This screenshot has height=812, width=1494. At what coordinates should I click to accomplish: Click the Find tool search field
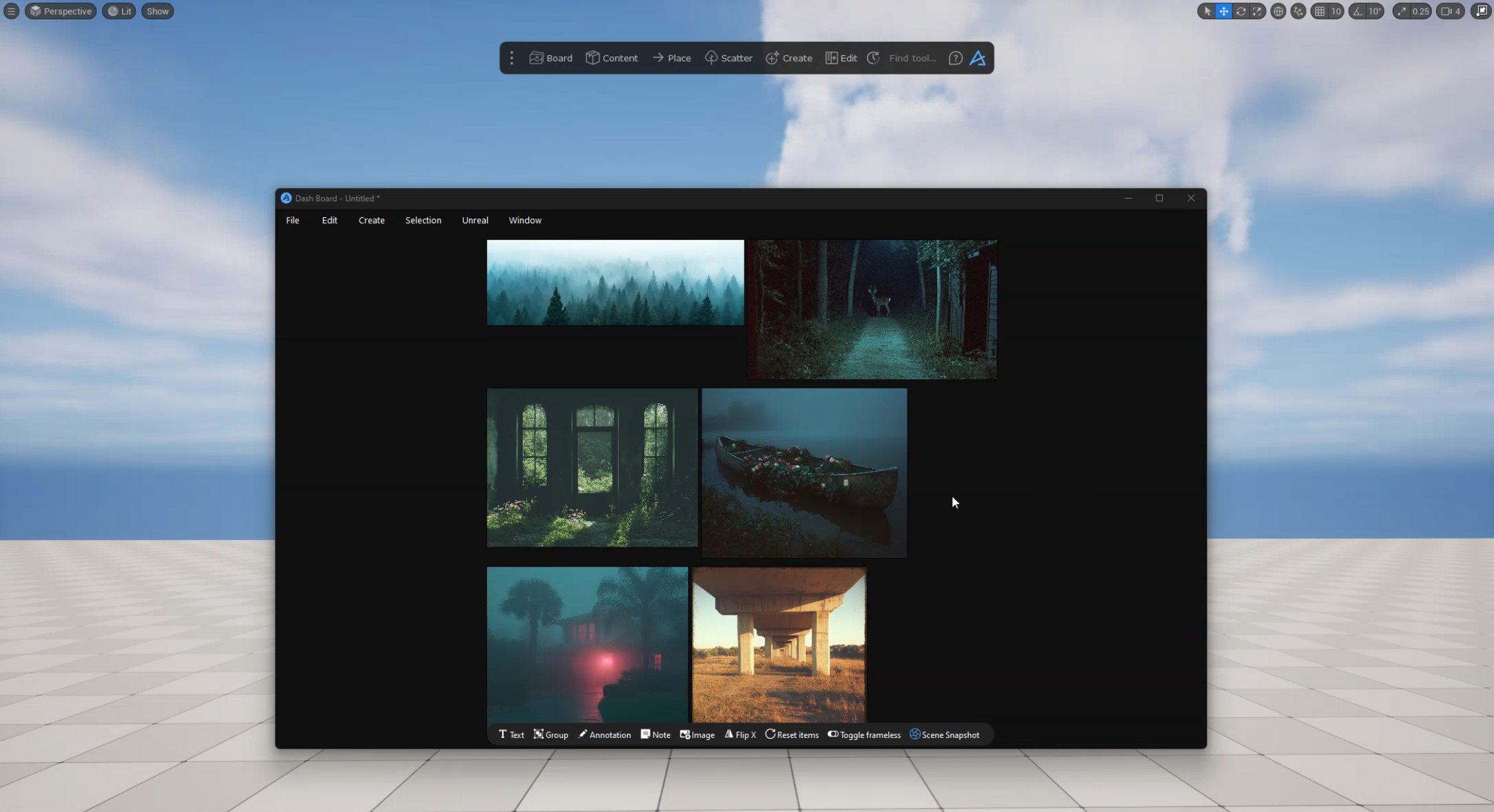coord(912,58)
